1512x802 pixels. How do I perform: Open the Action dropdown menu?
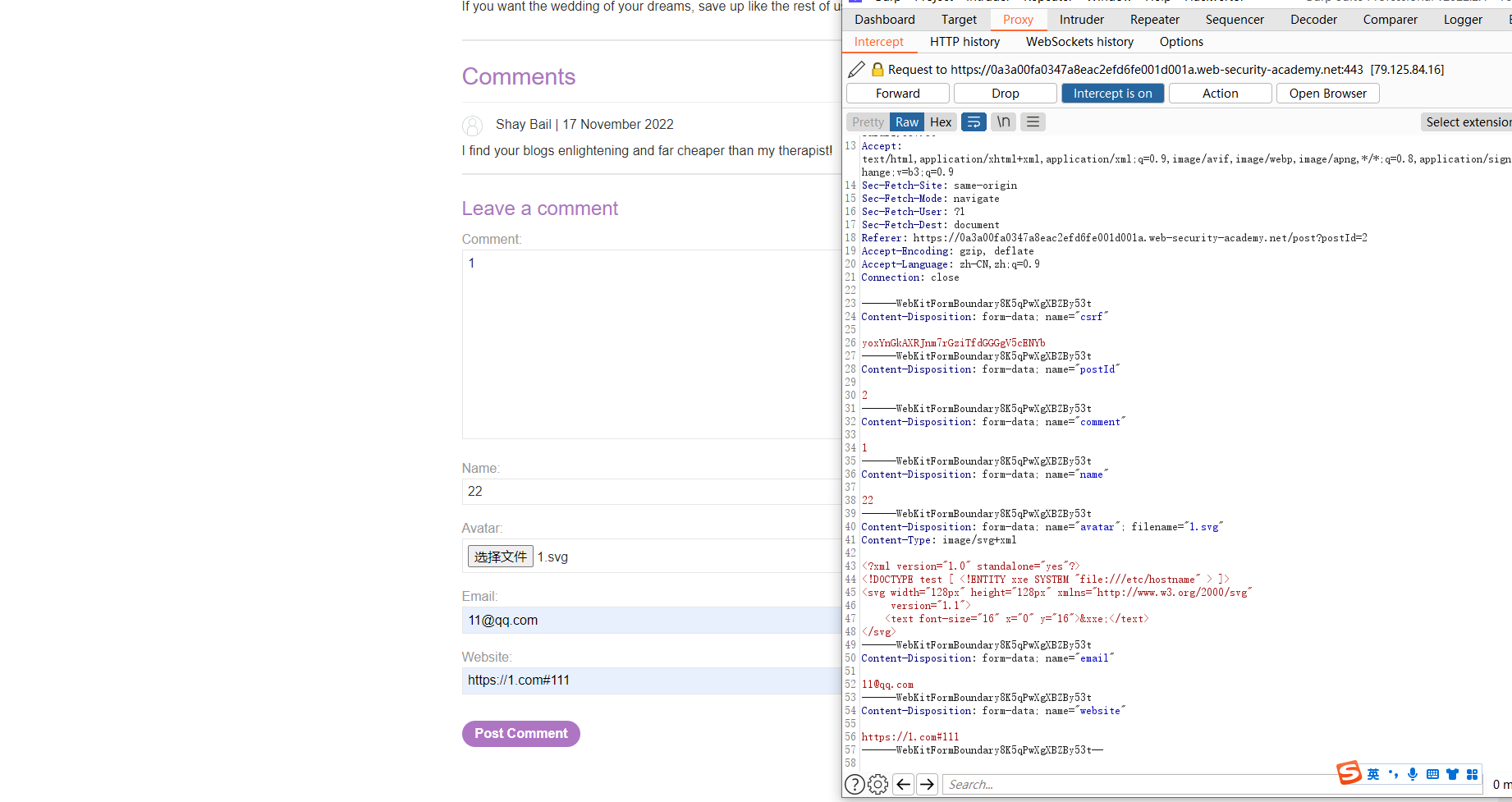coord(1220,94)
